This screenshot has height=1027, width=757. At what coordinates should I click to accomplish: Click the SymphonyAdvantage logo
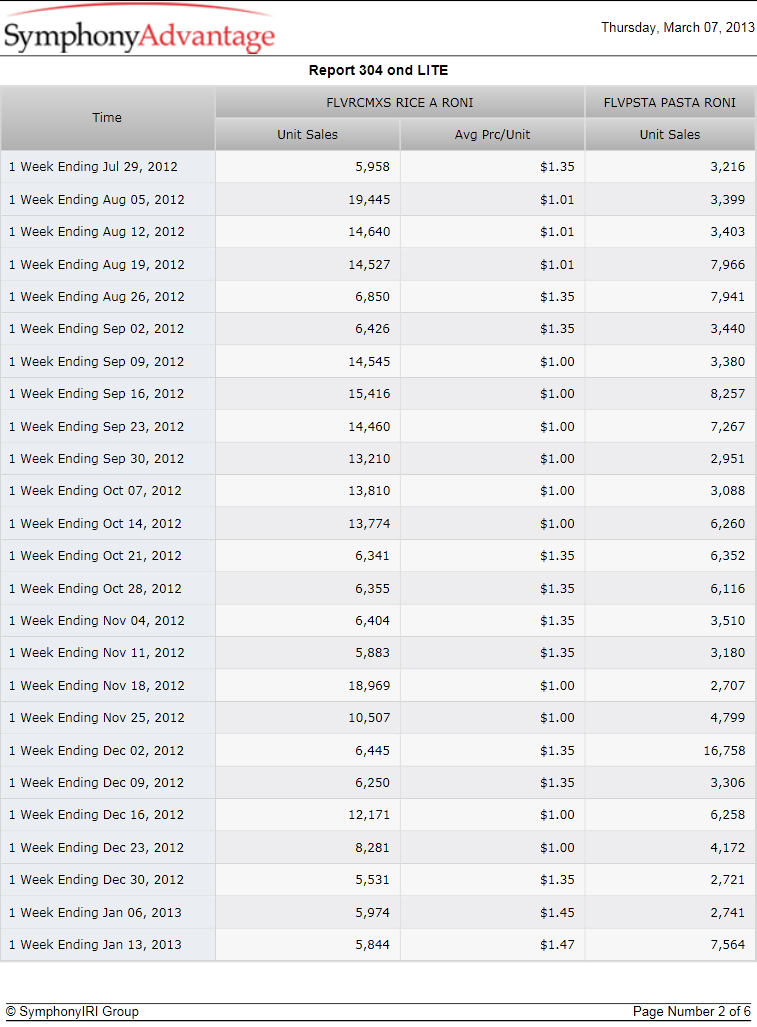139,29
